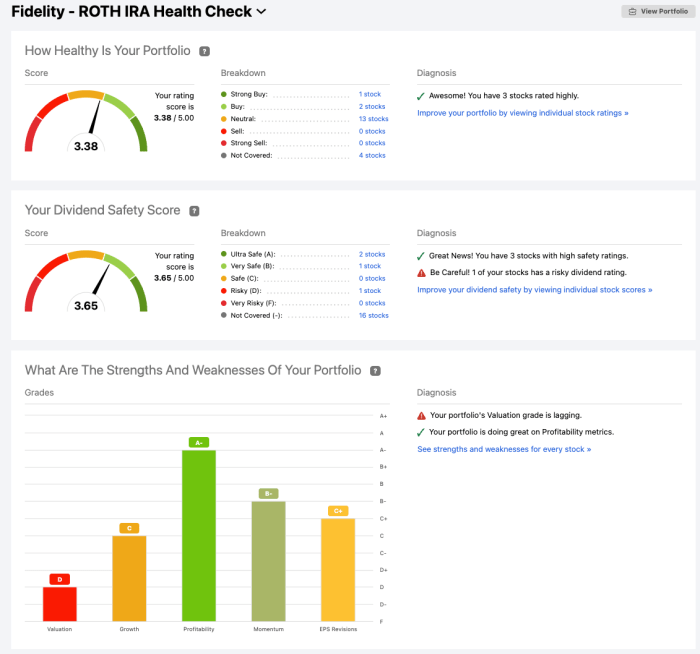This screenshot has height=654, width=700.
Task: Click the EPS Revisions axis label
Action: 338,629
